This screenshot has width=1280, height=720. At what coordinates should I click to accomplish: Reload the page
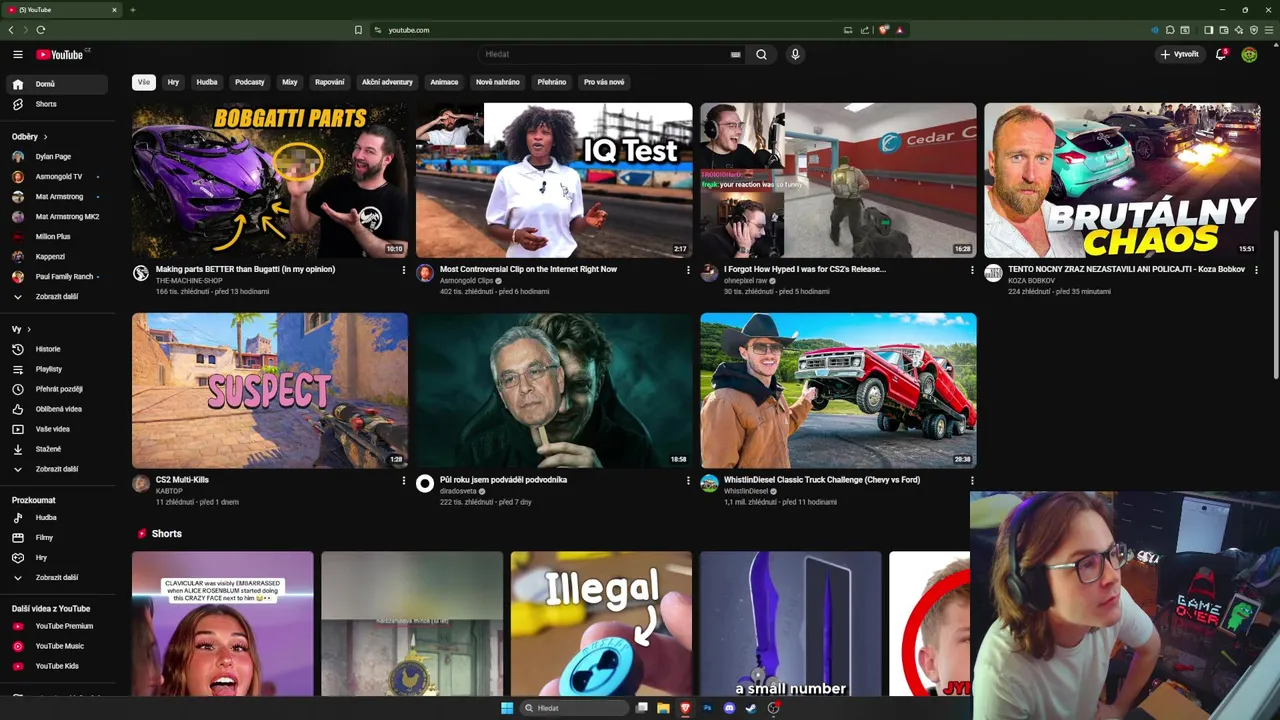pos(41,30)
